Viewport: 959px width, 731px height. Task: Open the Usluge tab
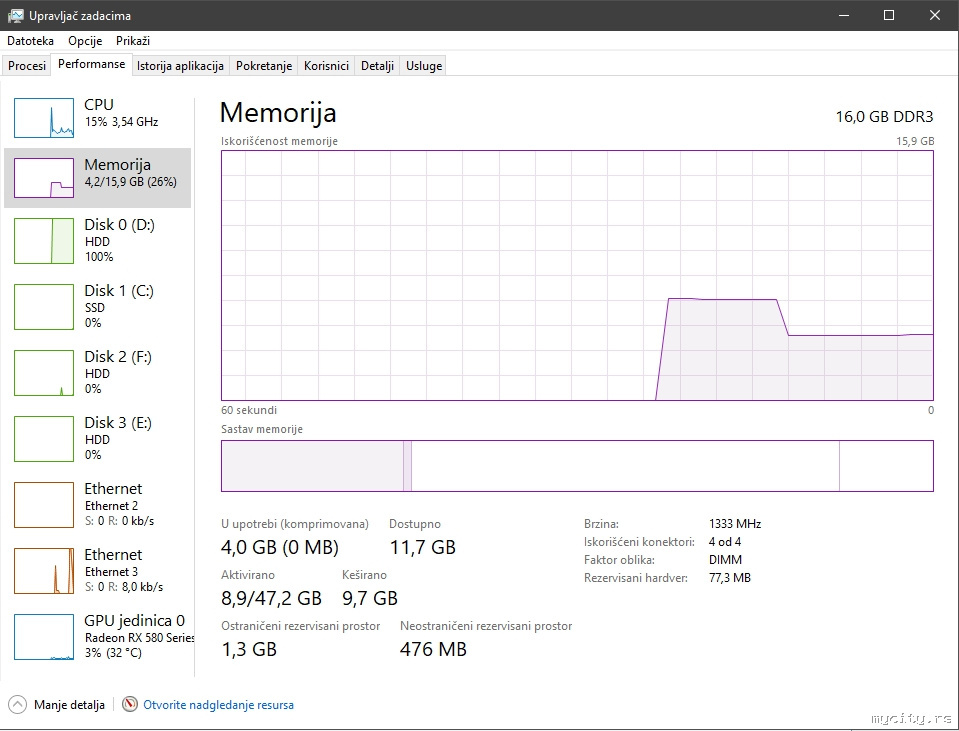[424, 66]
